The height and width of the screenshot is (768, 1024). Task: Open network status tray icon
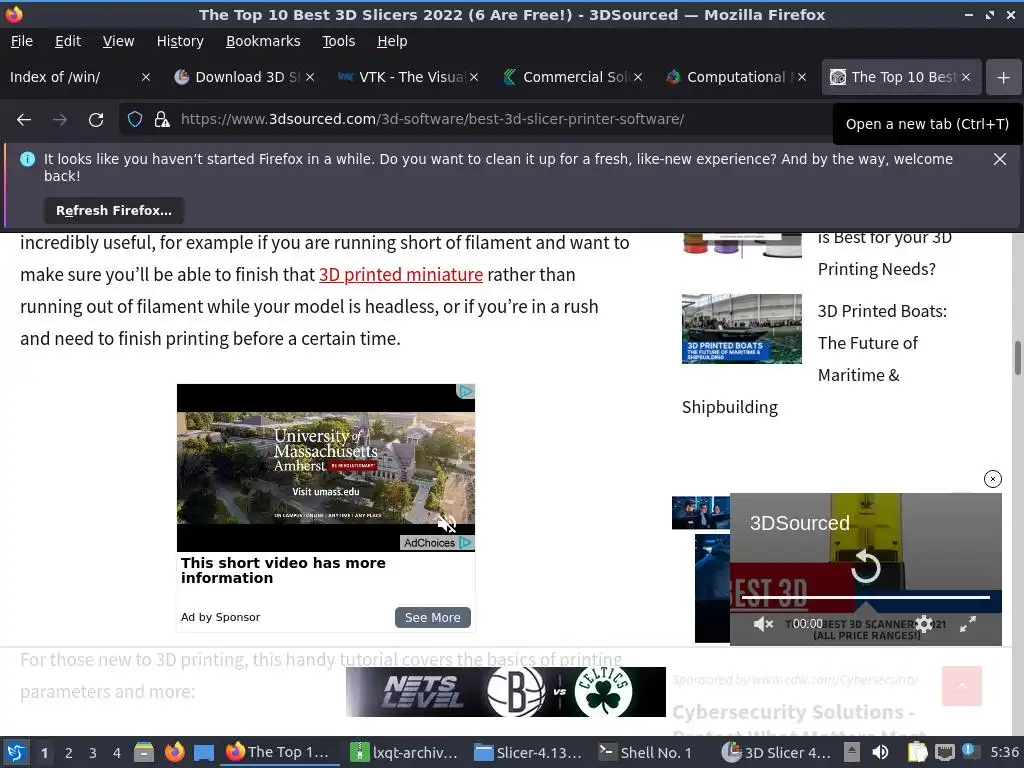click(x=944, y=752)
